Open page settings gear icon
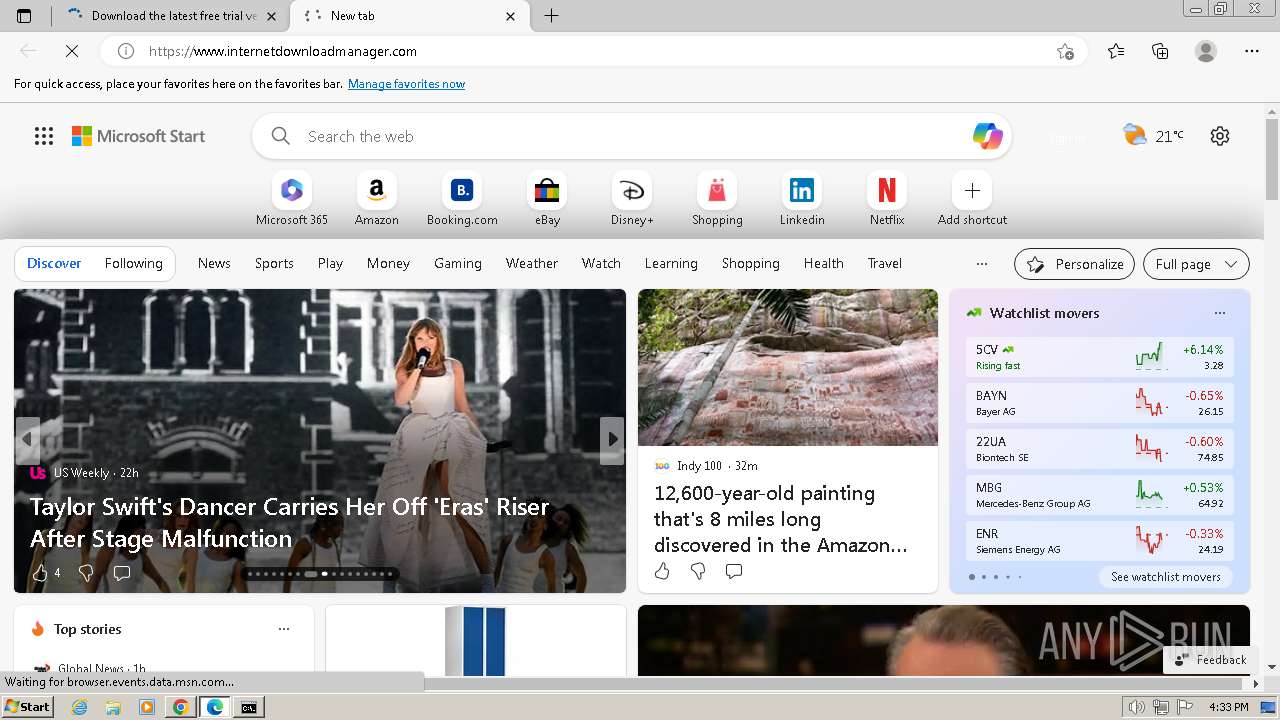 (x=1220, y=136)
